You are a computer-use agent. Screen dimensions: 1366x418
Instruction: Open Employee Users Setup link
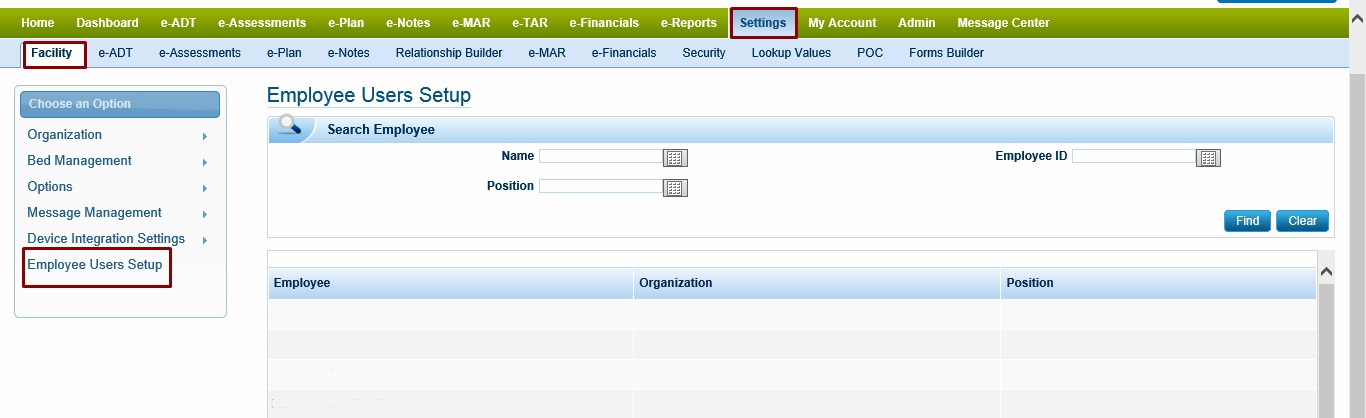pyautogui.click(x=95, y=265)
